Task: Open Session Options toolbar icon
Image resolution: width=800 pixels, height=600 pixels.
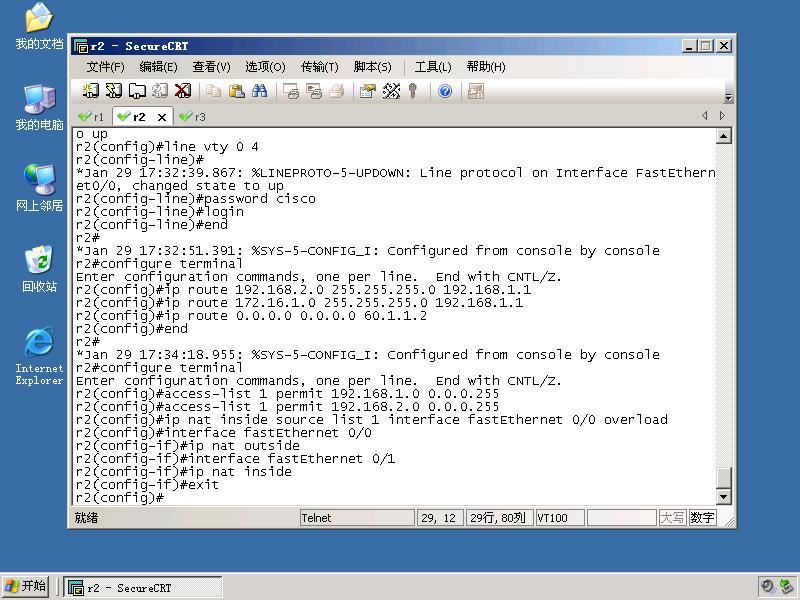Action: tap(368, 91)
